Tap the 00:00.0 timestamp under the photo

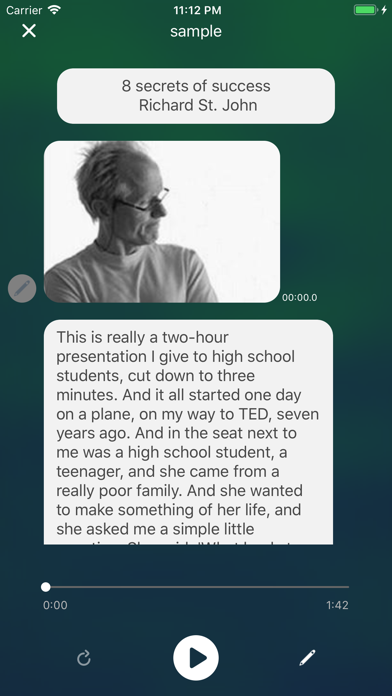point(300,297)
